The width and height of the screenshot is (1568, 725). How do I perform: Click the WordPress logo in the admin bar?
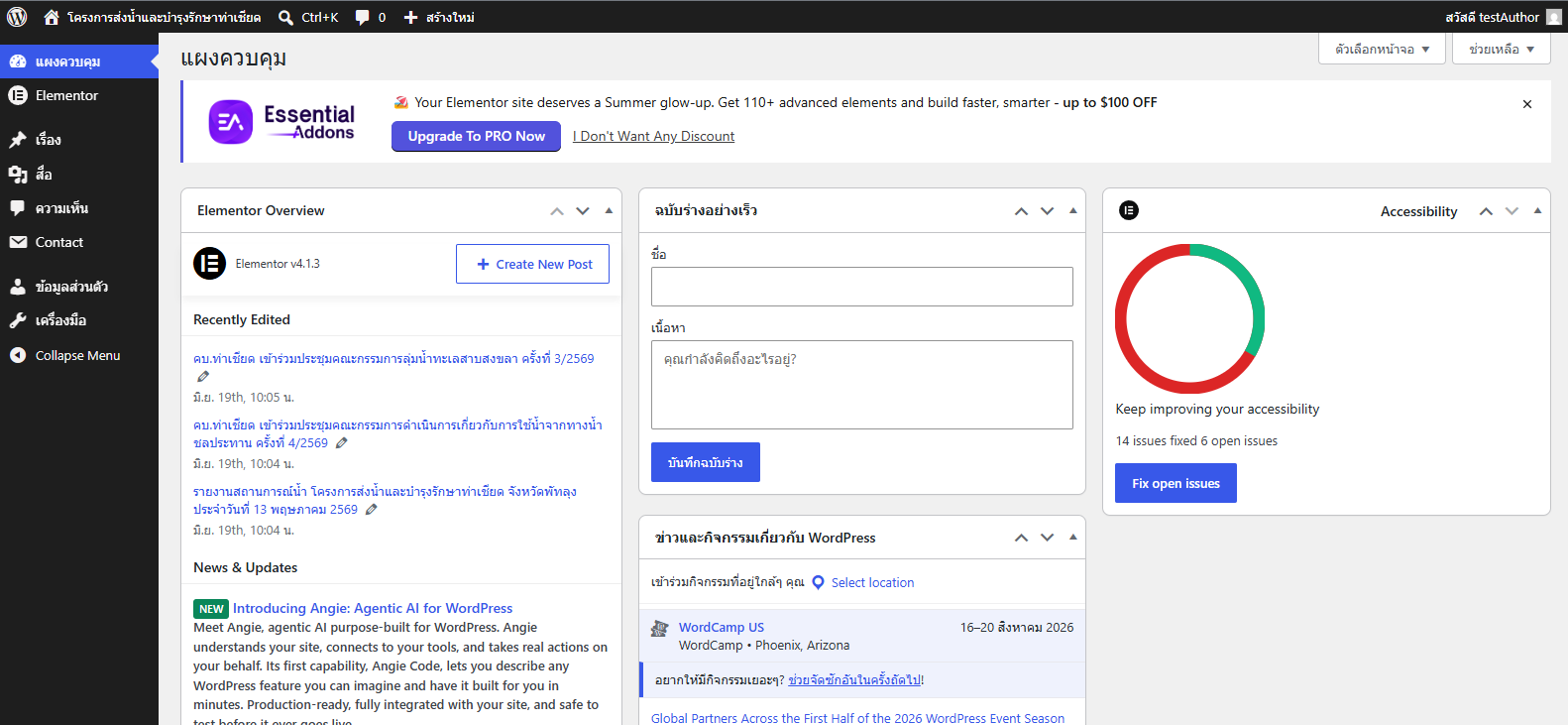coord(17,17)
